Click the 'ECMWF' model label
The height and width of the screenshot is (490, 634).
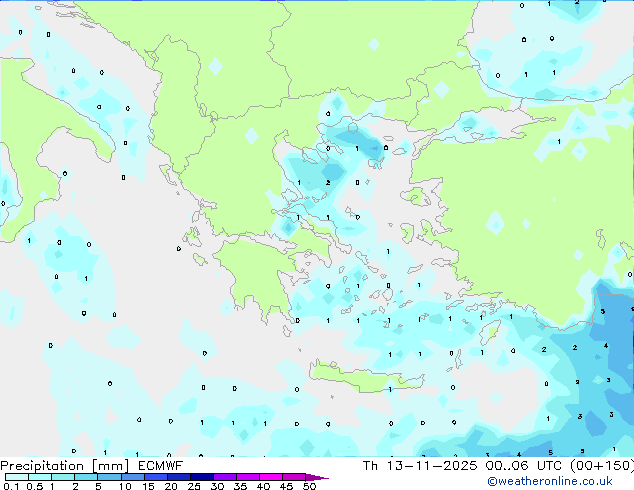coord(160,466)
